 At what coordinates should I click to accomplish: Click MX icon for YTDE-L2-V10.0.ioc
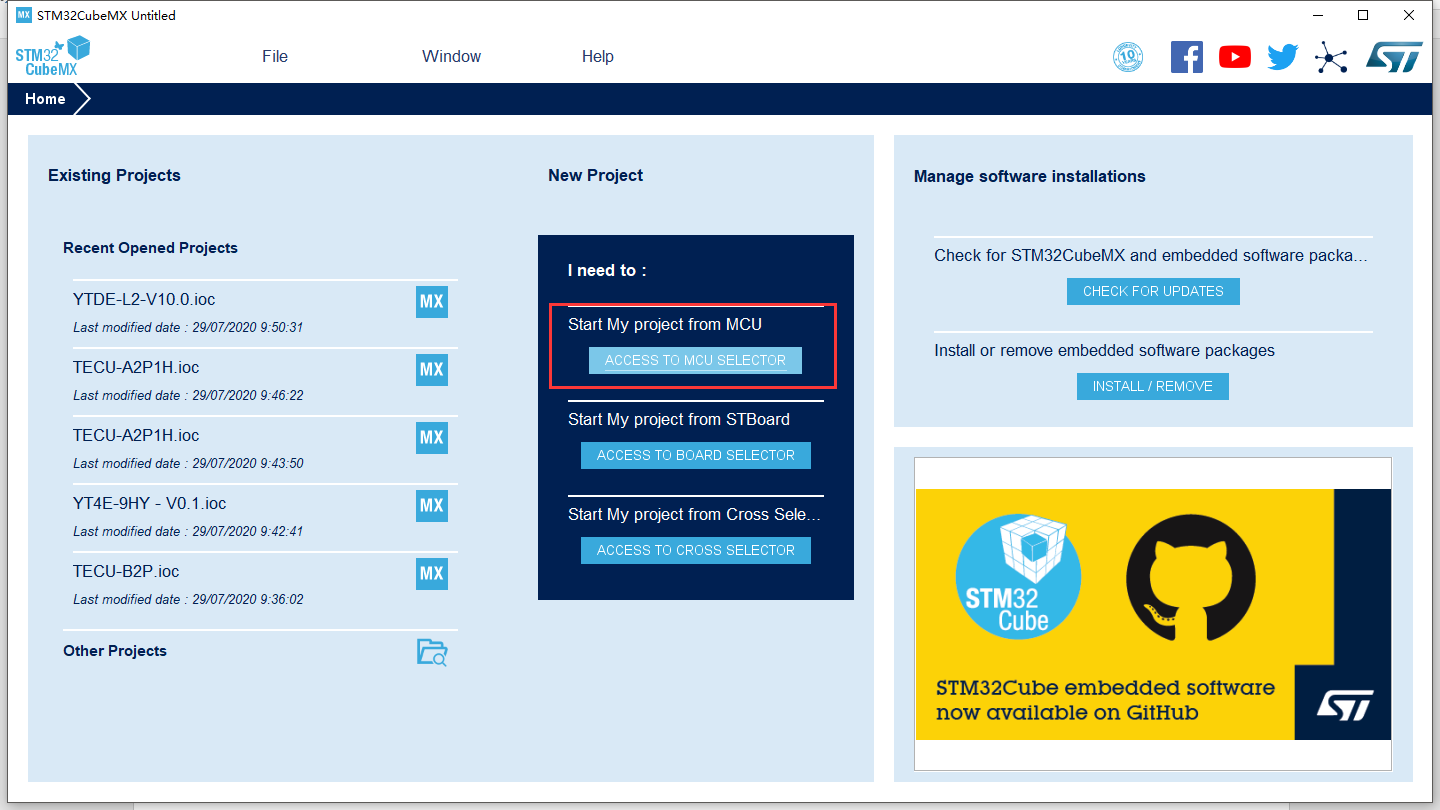point(432,302)
